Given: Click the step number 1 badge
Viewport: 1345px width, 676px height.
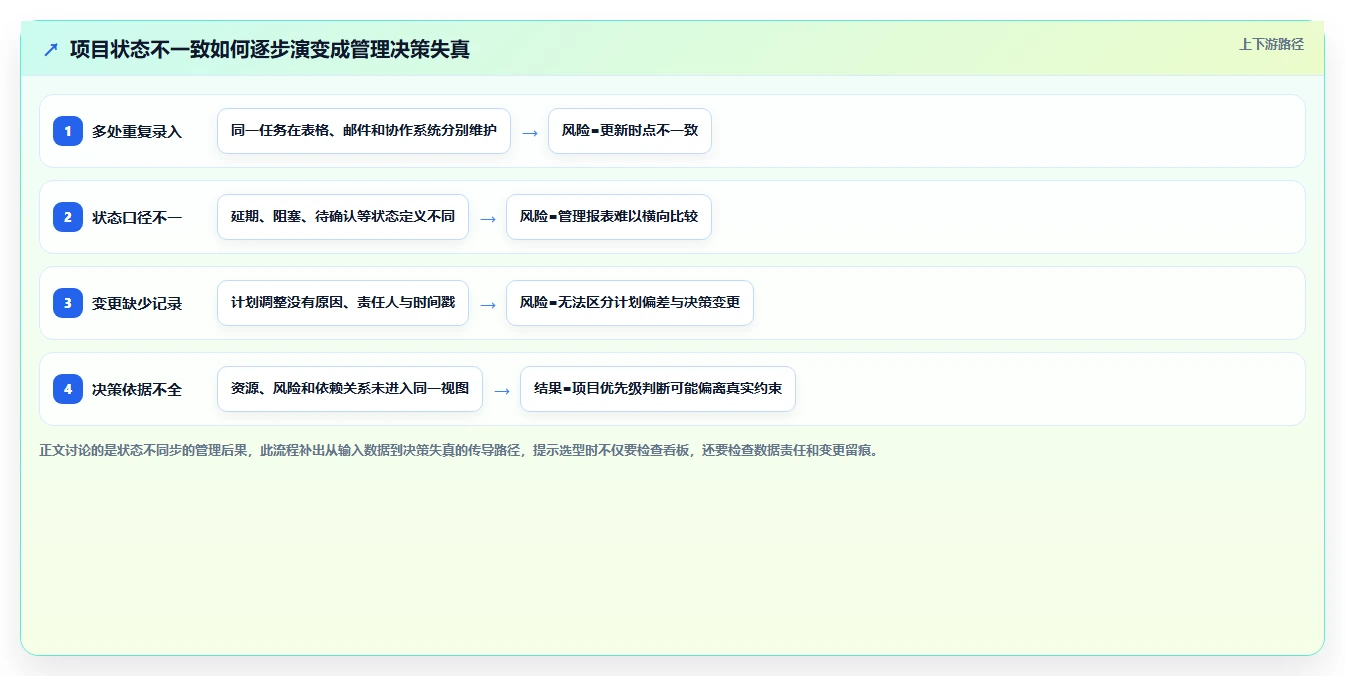Looking at the screenshot, I should point(68,131).
